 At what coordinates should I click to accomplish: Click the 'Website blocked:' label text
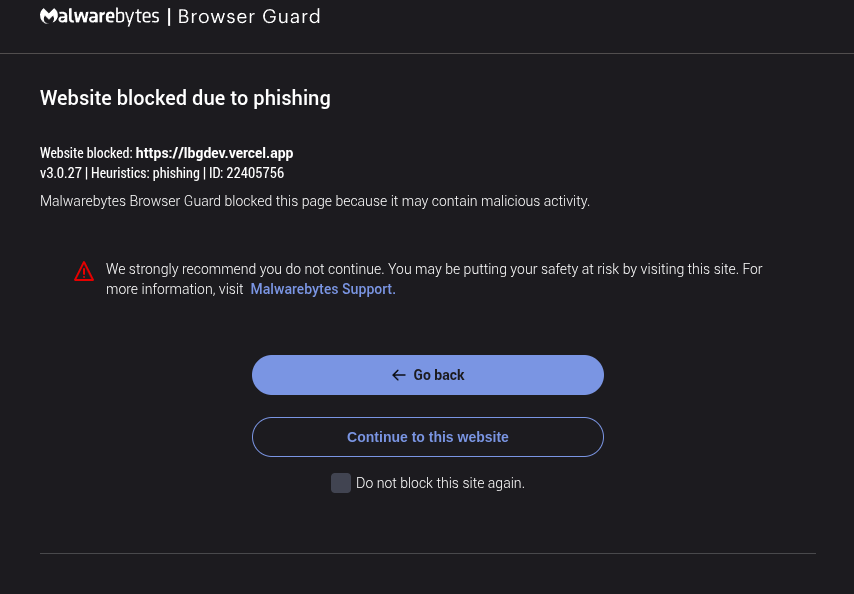(x=86, y=153)
